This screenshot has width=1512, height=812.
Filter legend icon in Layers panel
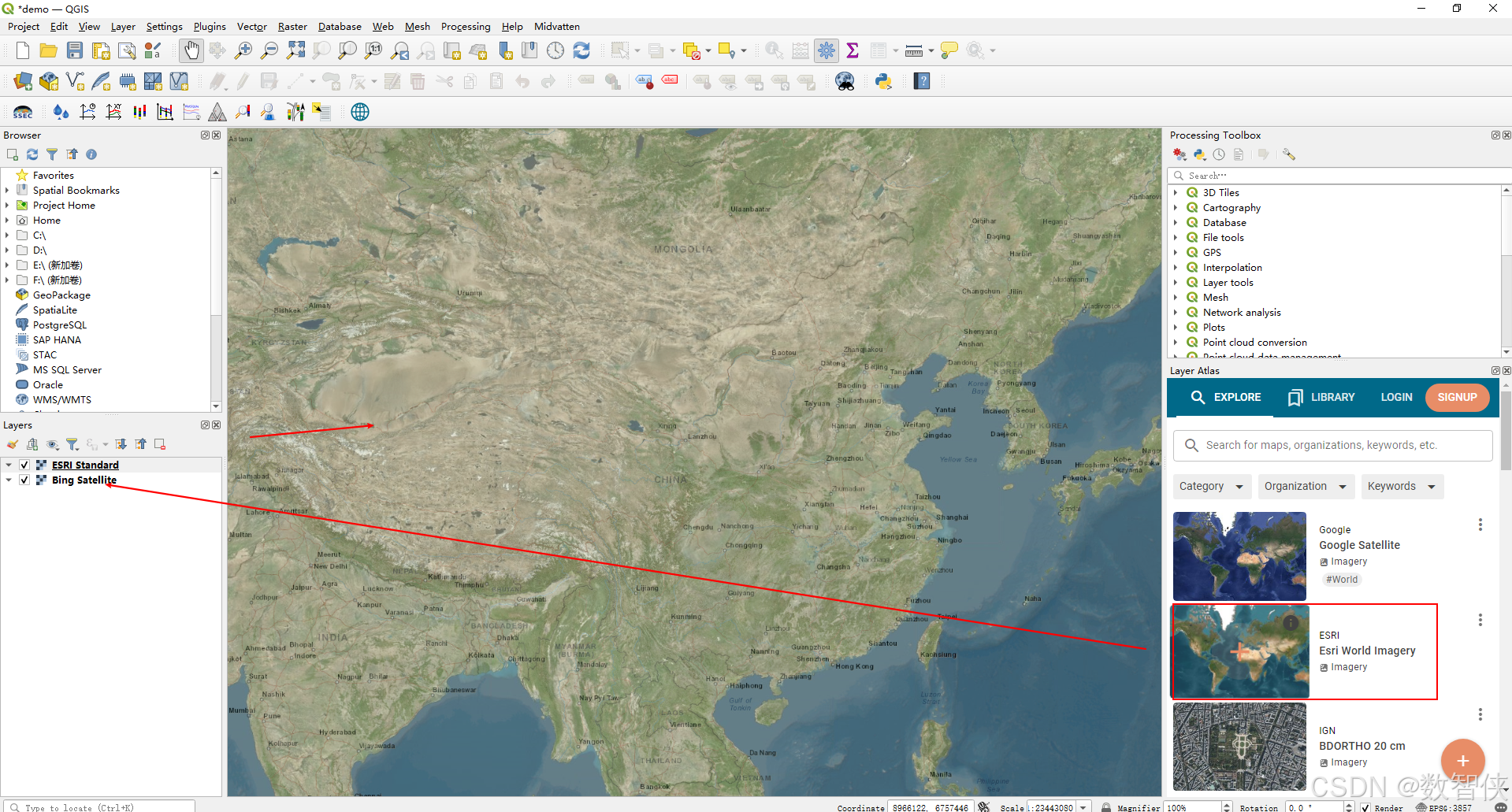coord(72,444)
